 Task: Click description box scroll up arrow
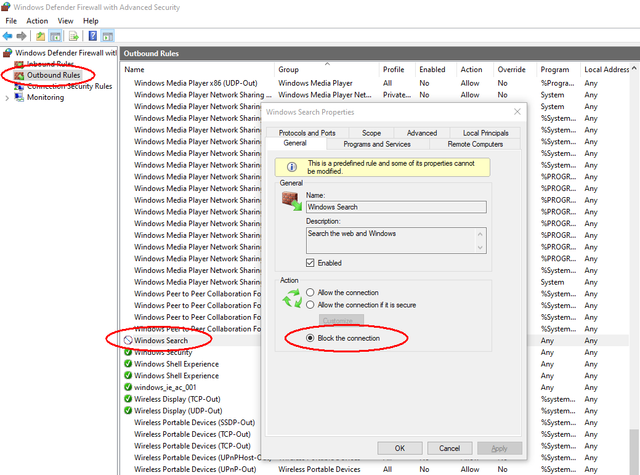pyautogui.click(x=480, y=234)
